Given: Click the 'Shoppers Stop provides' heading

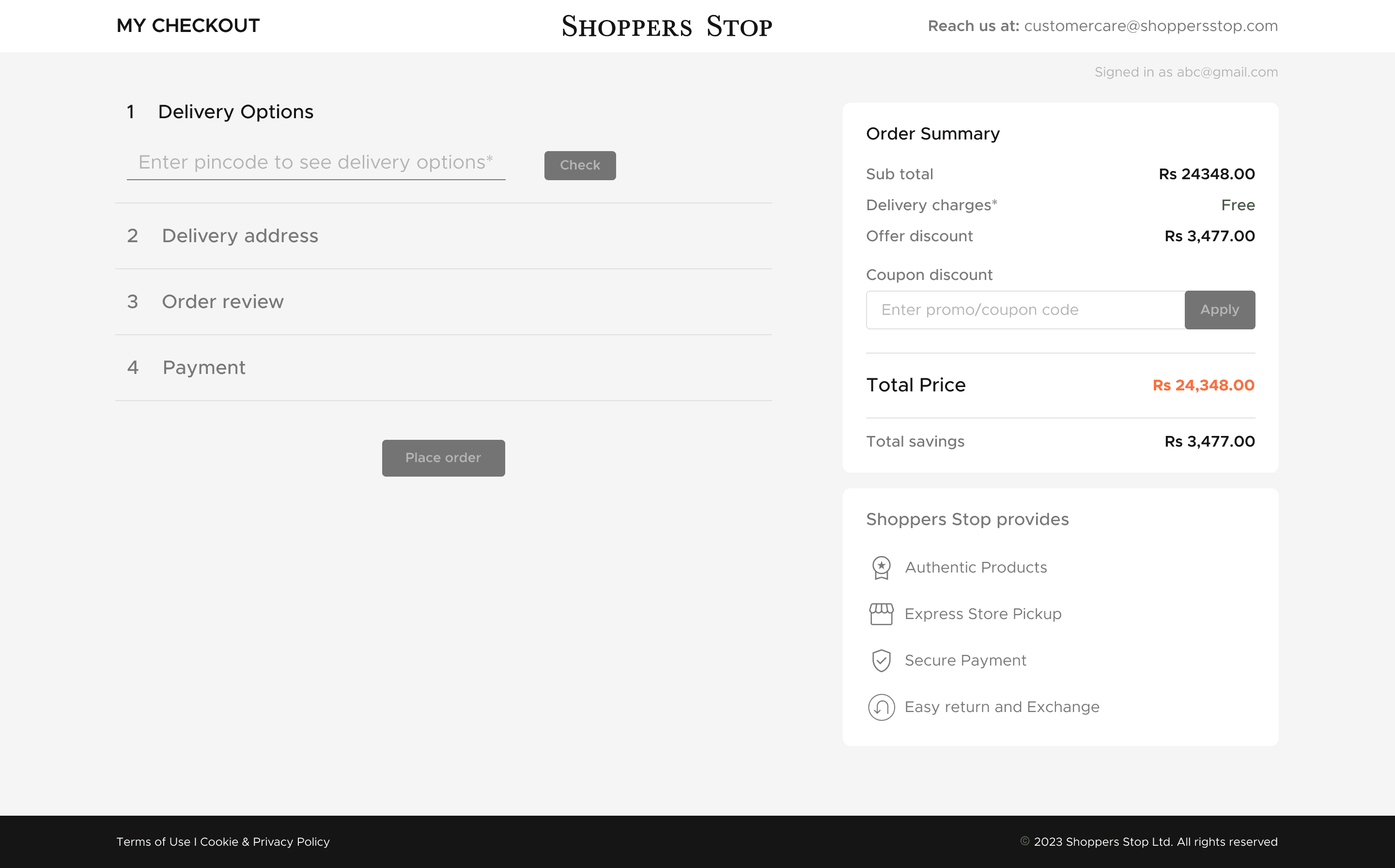Looking at the screenshot, I should 967,520.
